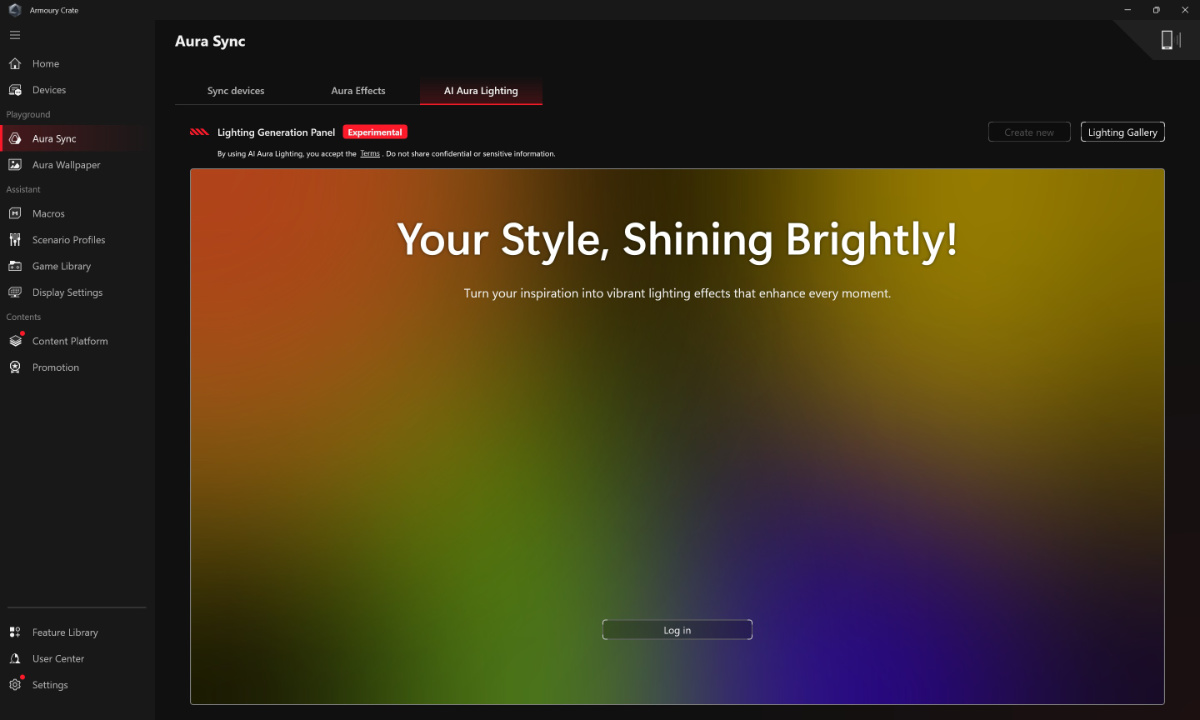1200x720 pixels.
Task: Click the red striped Lighting Generation Panel icon
Action: 199,132
